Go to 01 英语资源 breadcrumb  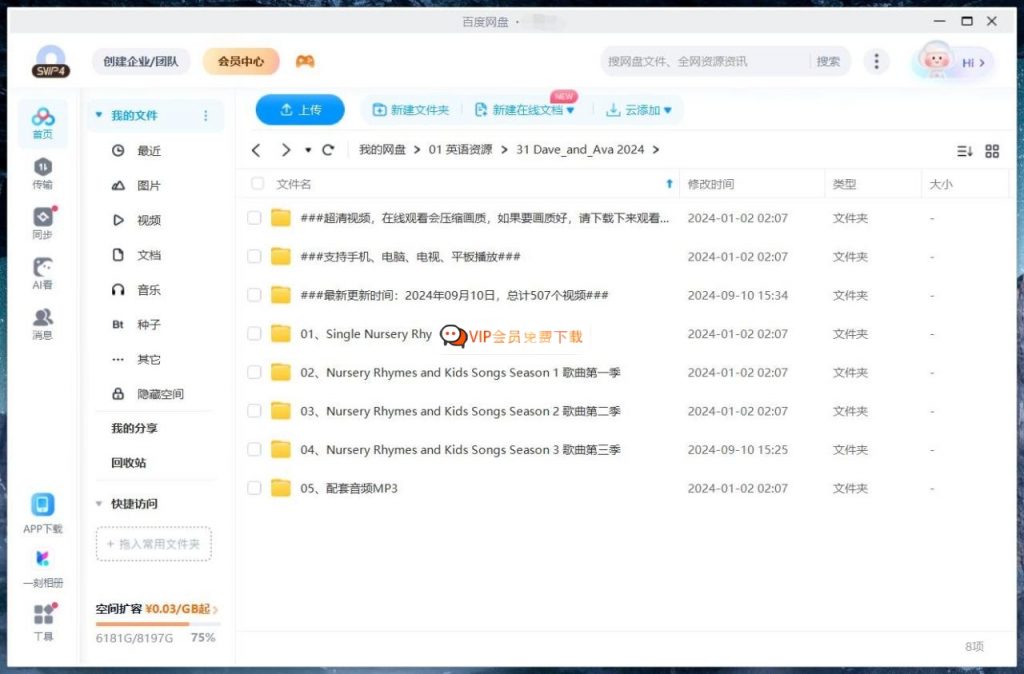point(460,150)
